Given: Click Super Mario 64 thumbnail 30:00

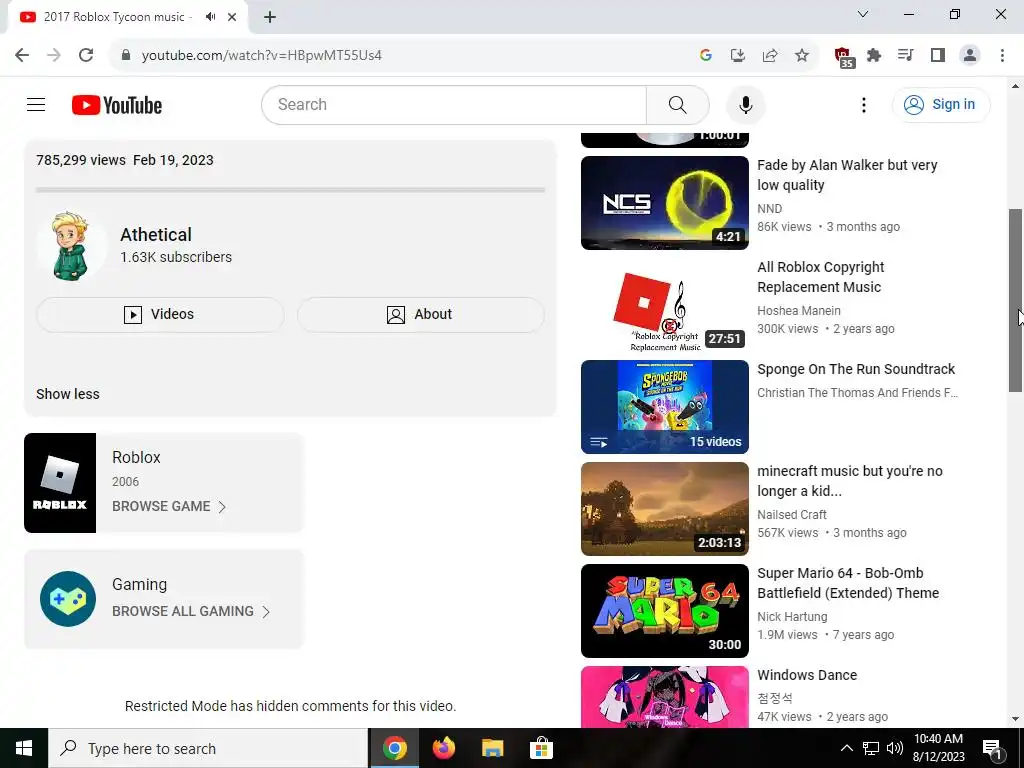Looking at the screenshot, I should pyautogui.click(x=665, y=611).
